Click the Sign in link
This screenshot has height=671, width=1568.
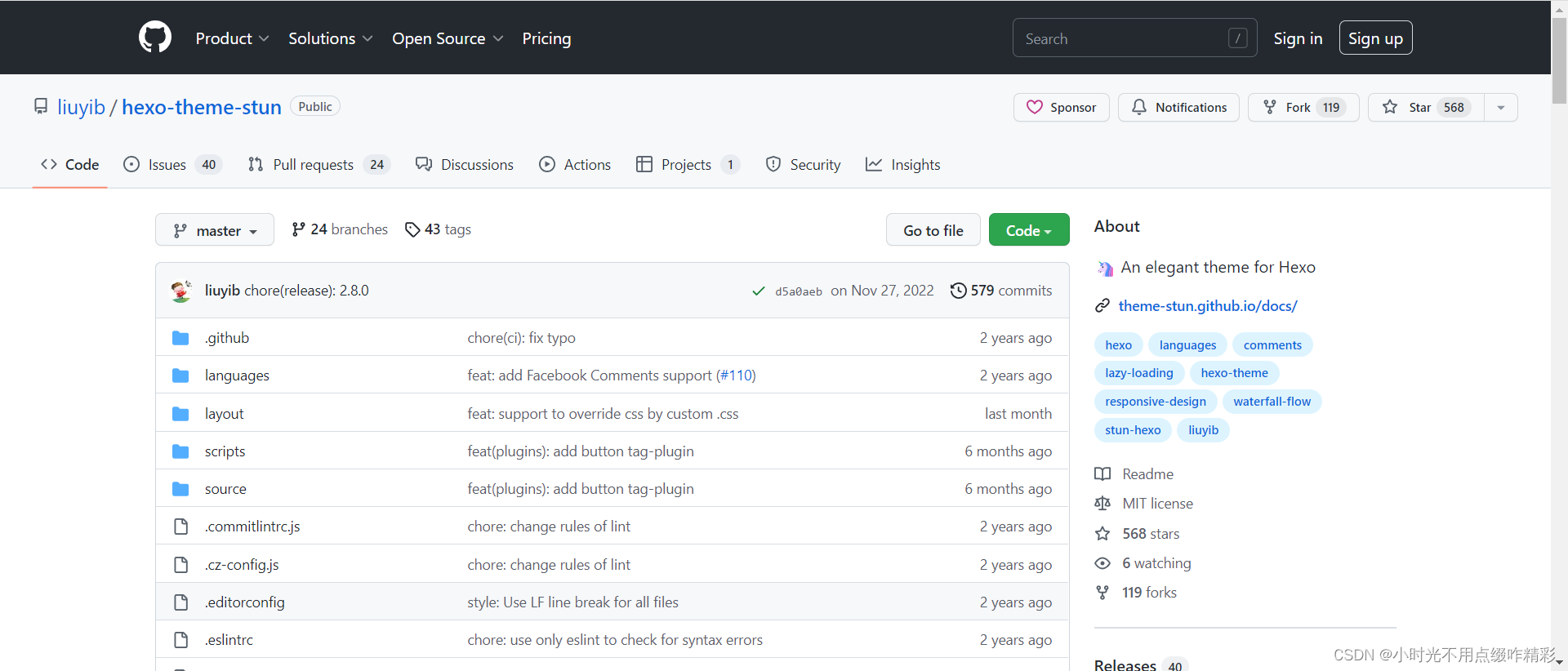click(x=1298, y=38)
